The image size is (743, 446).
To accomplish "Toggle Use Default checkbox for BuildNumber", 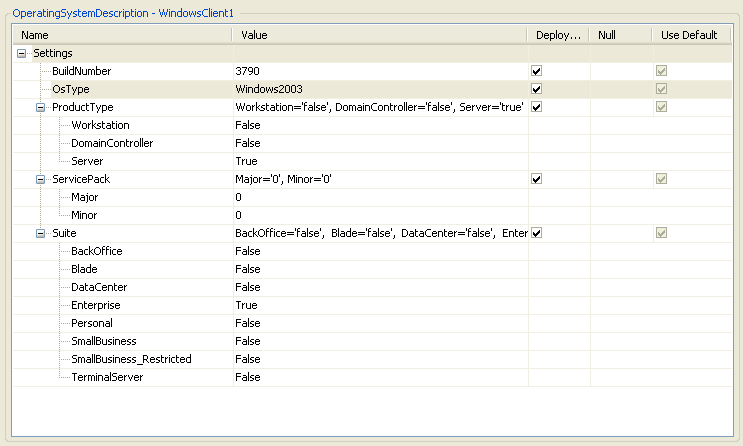I will tap(660, 71).
